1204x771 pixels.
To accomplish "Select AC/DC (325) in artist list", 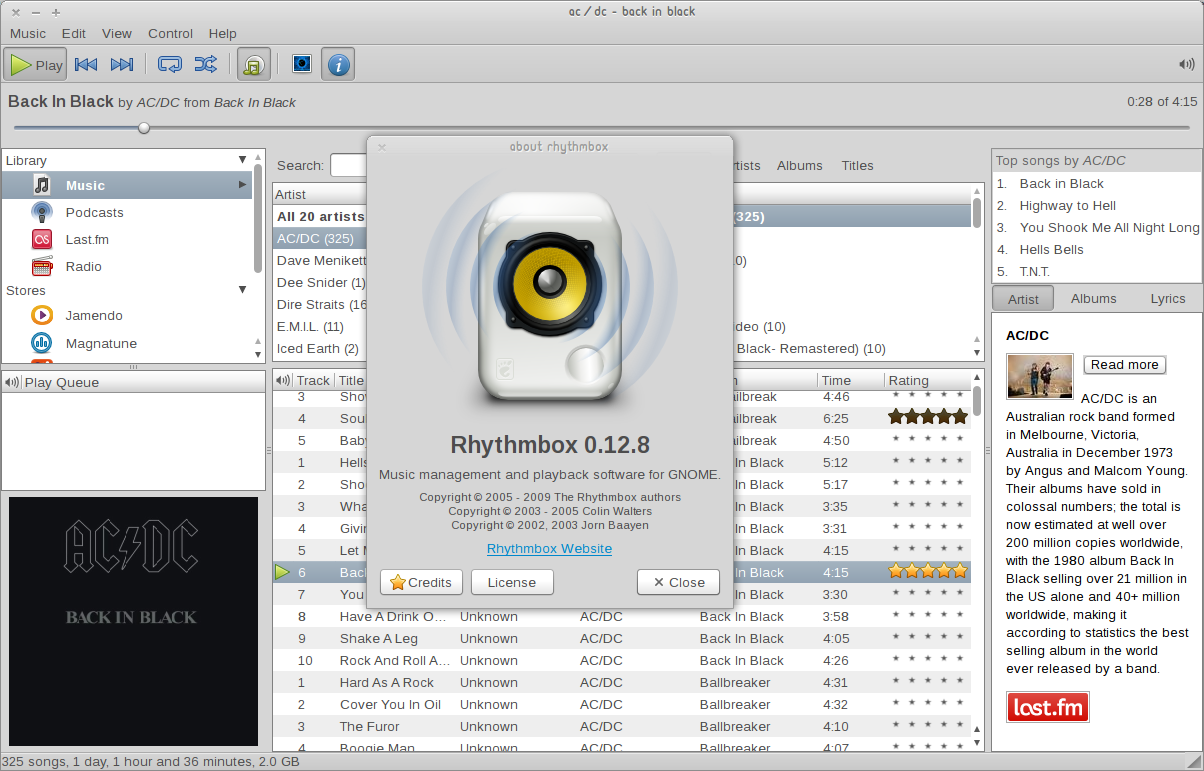I will 320,238.
